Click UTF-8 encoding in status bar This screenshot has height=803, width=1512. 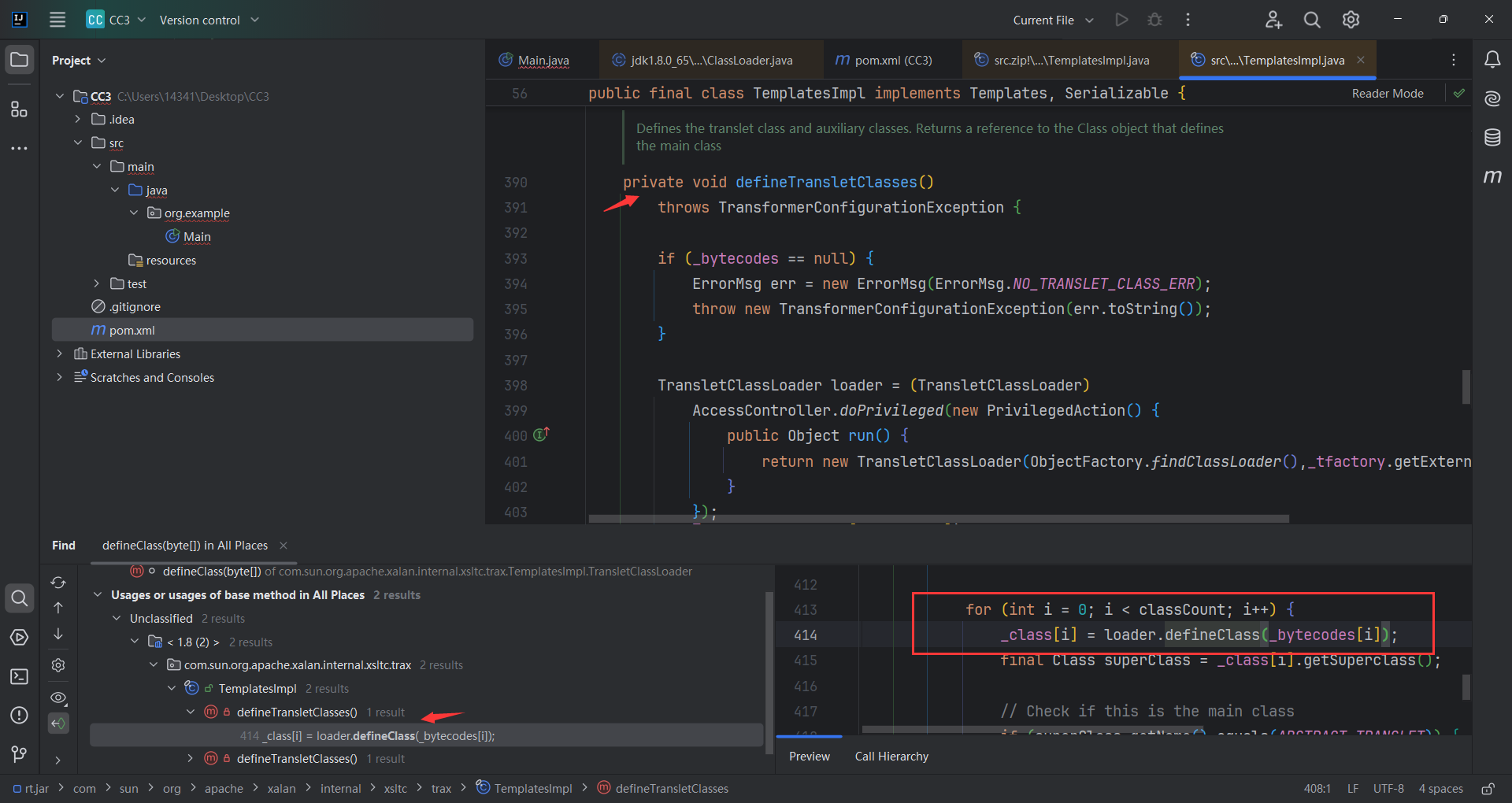click(1388, 789)
